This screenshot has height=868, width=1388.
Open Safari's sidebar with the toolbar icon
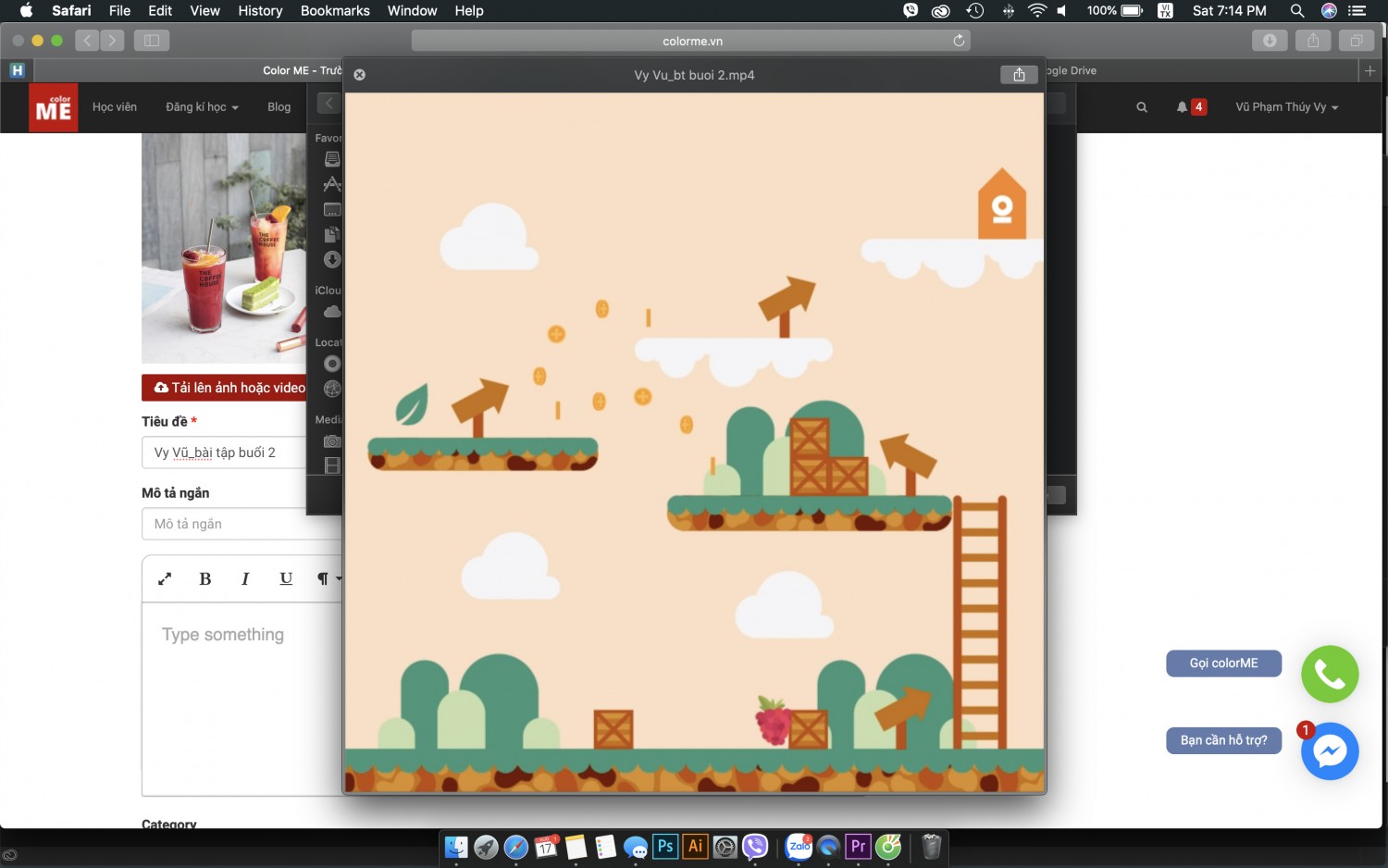(152, 41)
